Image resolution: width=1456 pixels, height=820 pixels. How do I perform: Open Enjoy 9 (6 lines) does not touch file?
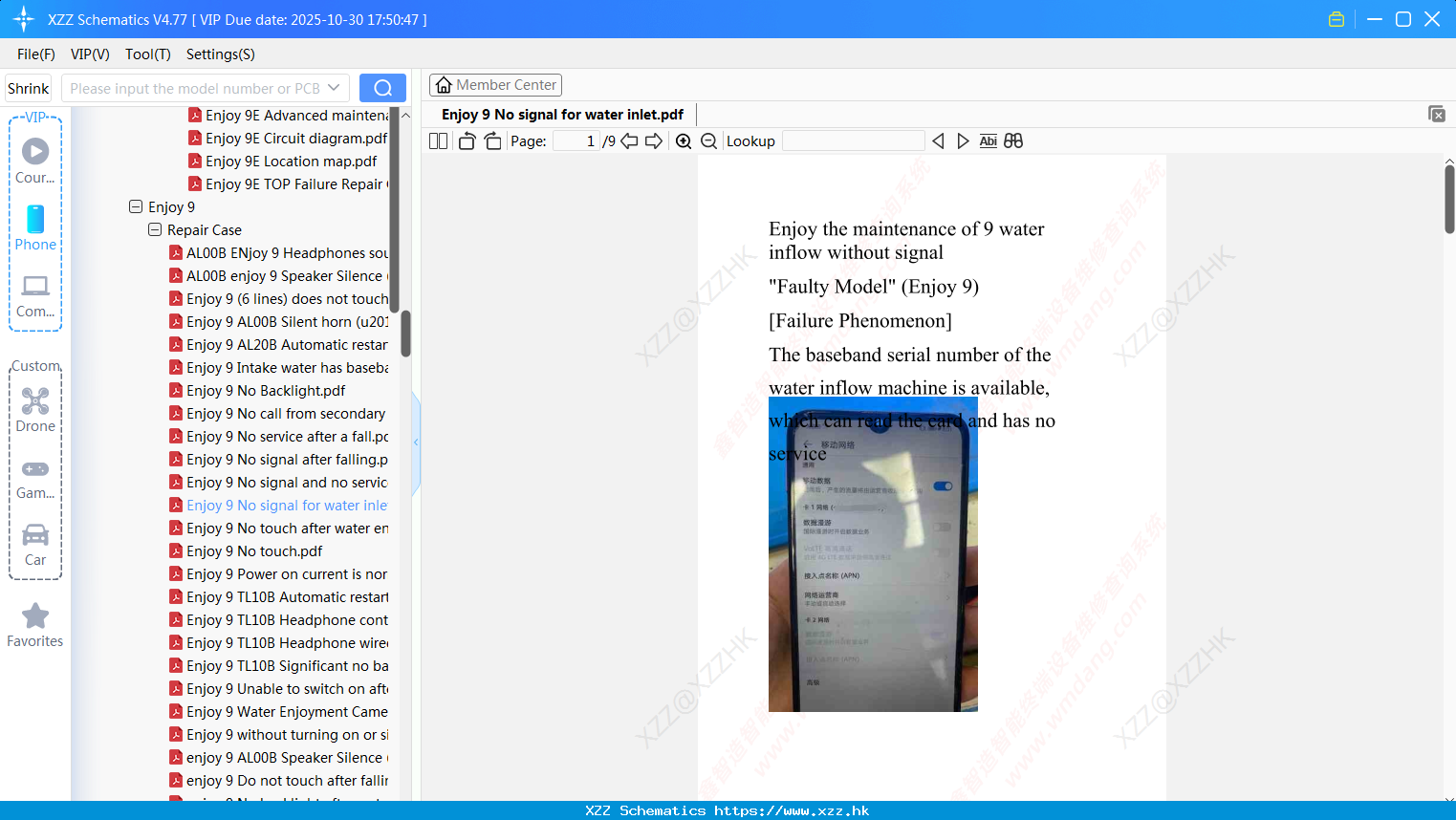point(279,298)
